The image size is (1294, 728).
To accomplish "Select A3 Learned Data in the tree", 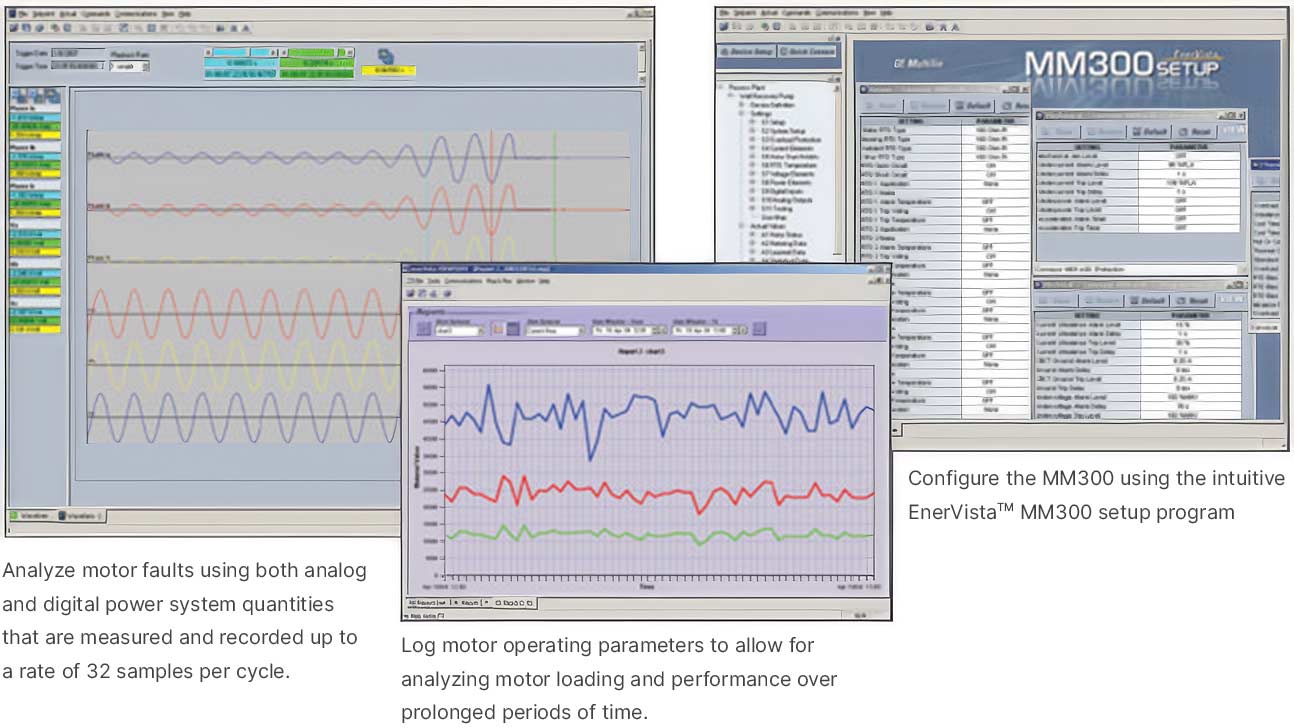I will click(x=784, y=252).
